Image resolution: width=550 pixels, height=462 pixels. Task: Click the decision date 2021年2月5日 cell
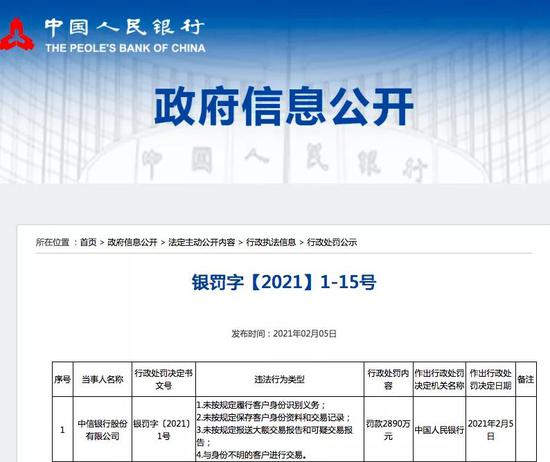tap(490, 430)
